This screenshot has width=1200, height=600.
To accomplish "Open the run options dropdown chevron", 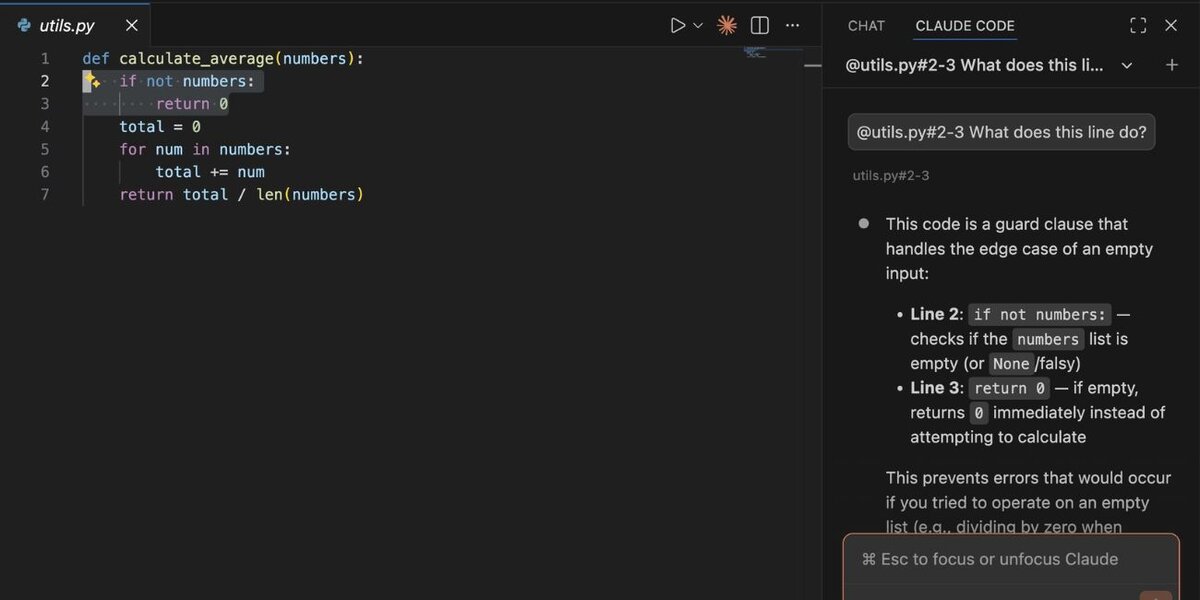I will pos(698,25).
